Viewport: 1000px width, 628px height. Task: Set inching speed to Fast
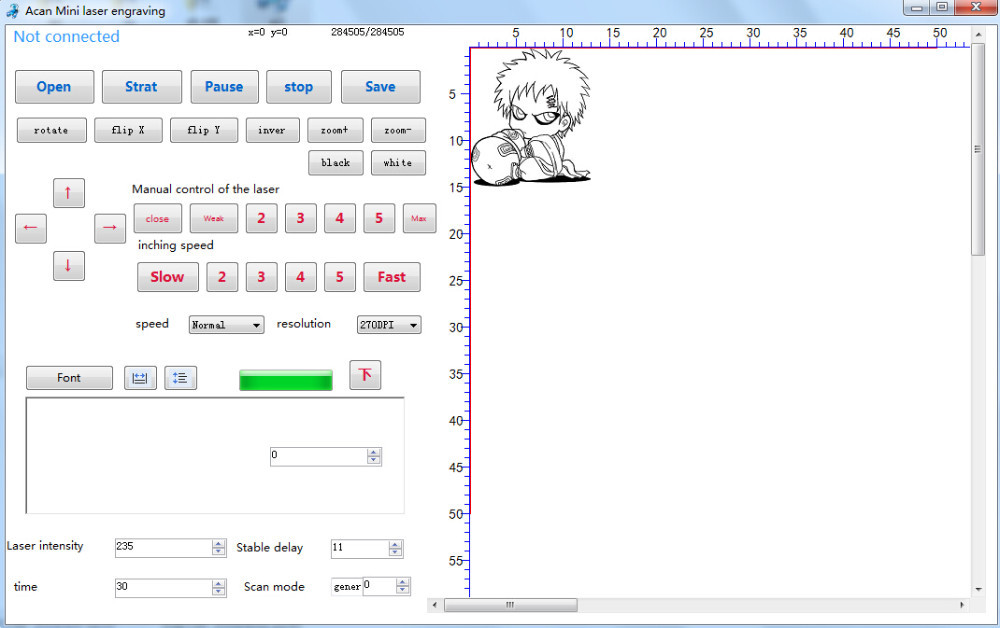coord(392,277)
